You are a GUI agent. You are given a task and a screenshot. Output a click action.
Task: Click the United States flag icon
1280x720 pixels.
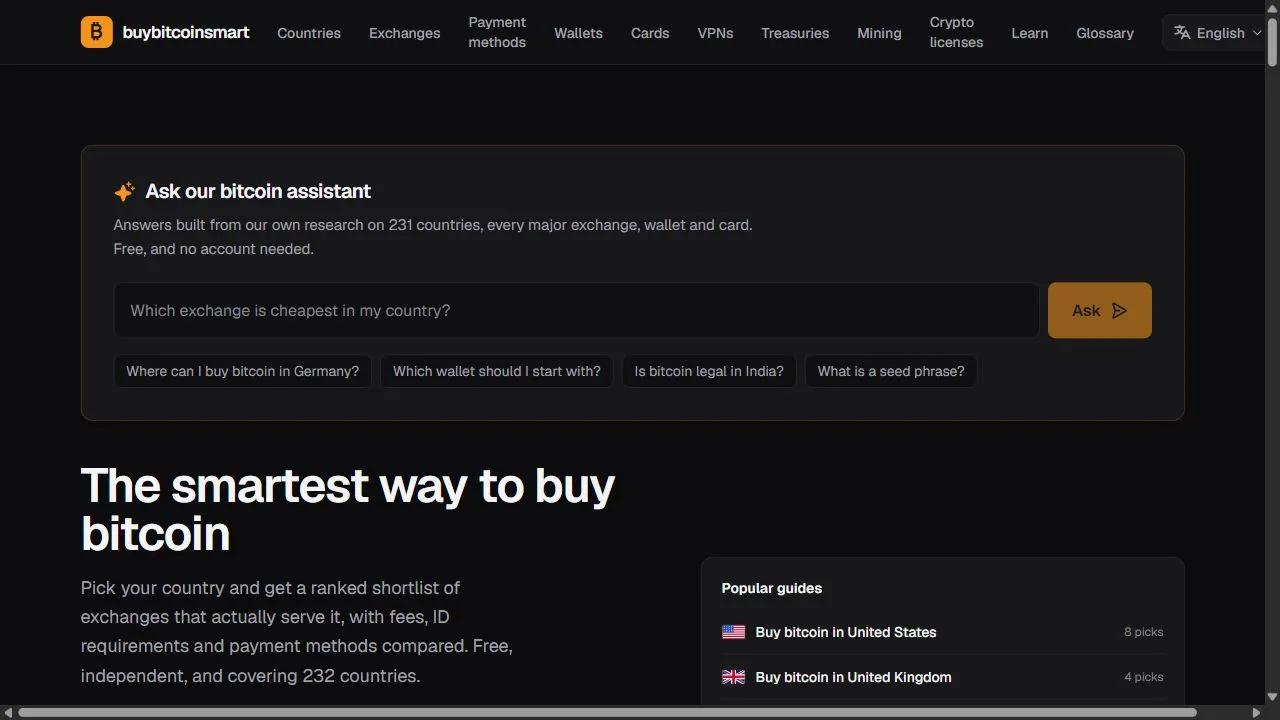click(x=733, y=632)
